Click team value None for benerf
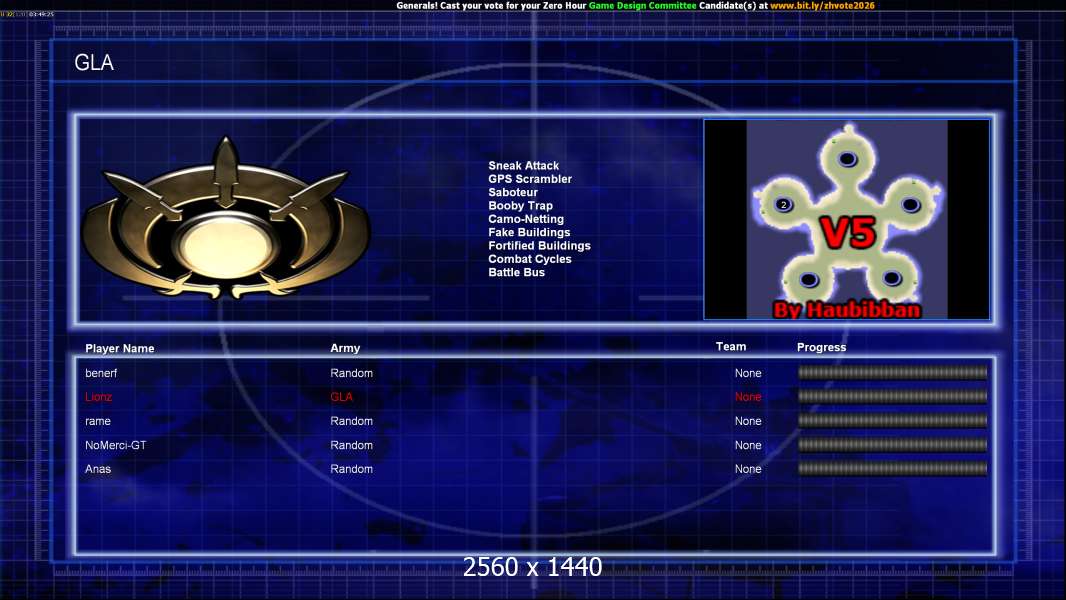The width and height of the screenshot is (1066, 600). point(748,373)
